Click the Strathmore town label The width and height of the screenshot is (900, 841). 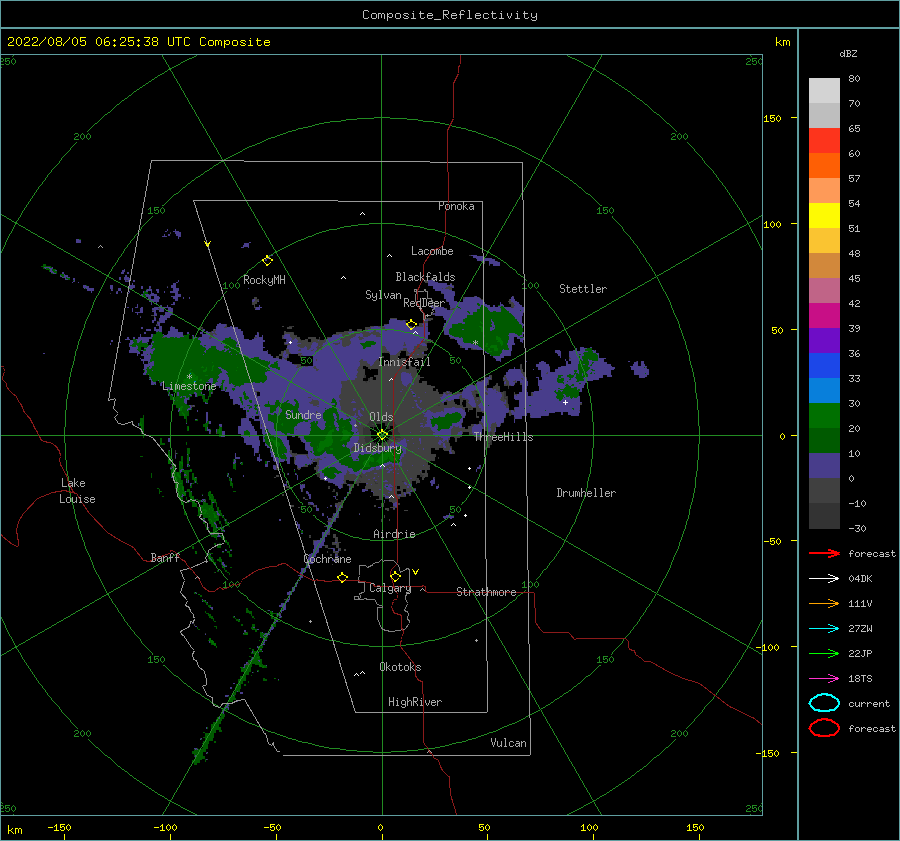point(486,592)
